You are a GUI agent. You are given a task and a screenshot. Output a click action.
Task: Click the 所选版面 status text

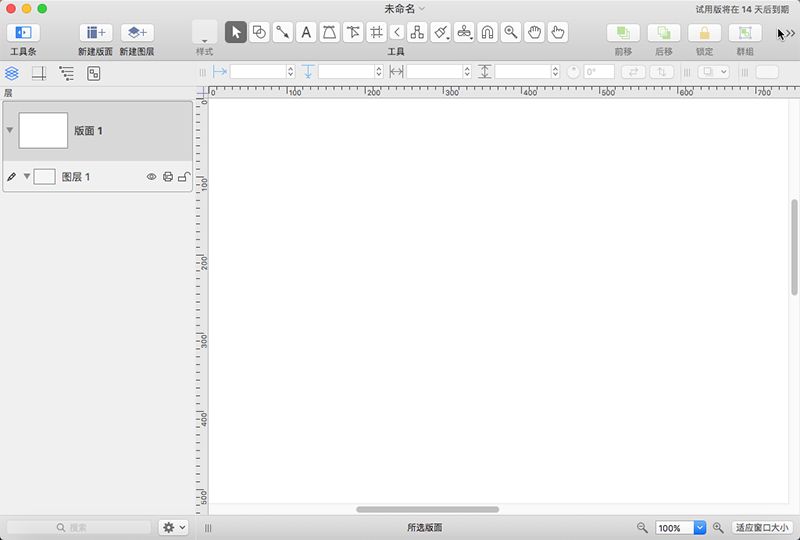pos(424,528)
